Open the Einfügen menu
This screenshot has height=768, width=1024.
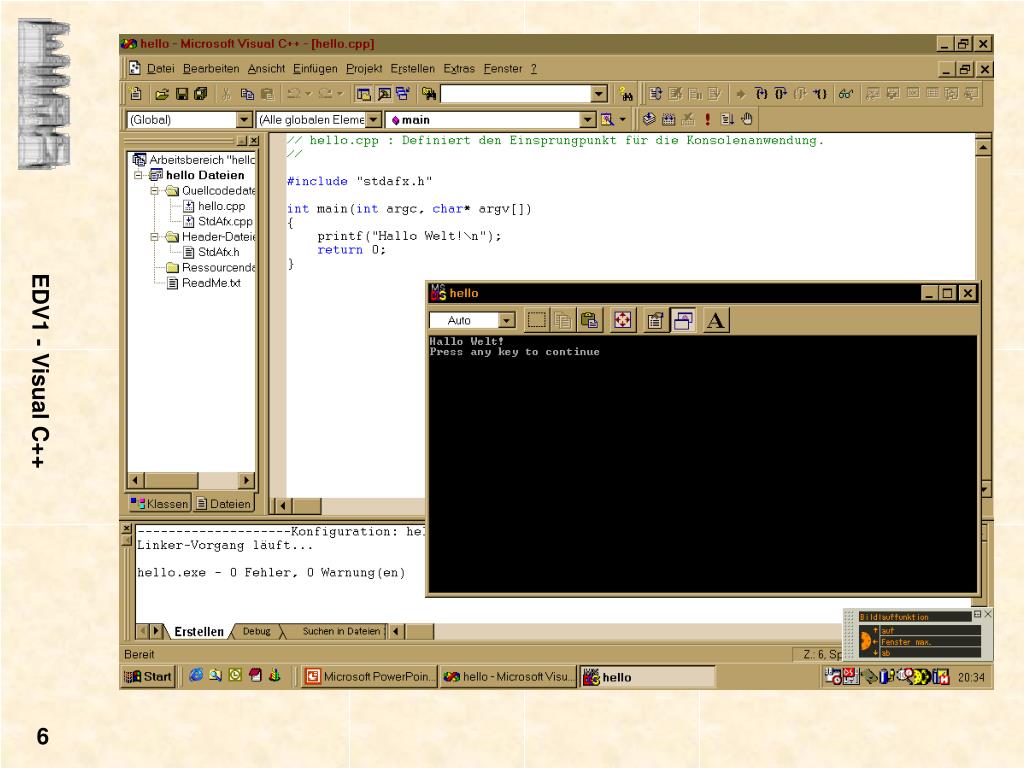point(315,69)
